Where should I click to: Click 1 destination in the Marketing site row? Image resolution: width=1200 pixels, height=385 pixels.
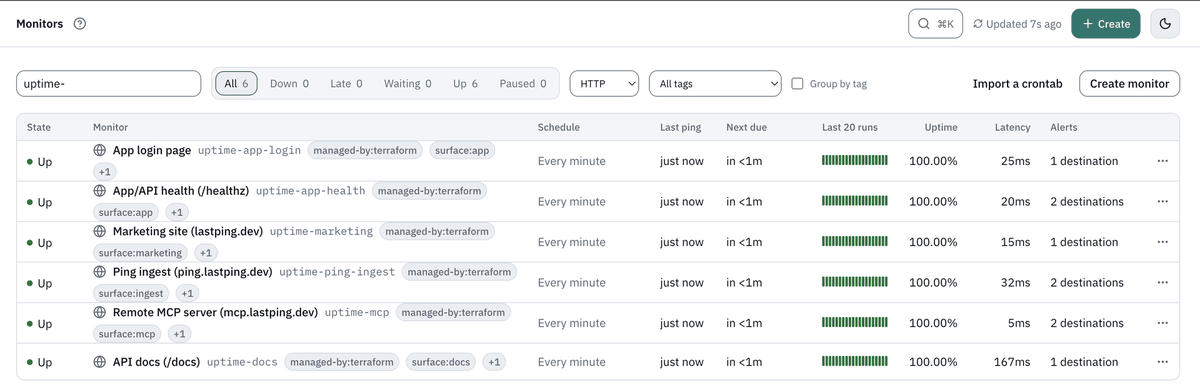point(1084,242)
